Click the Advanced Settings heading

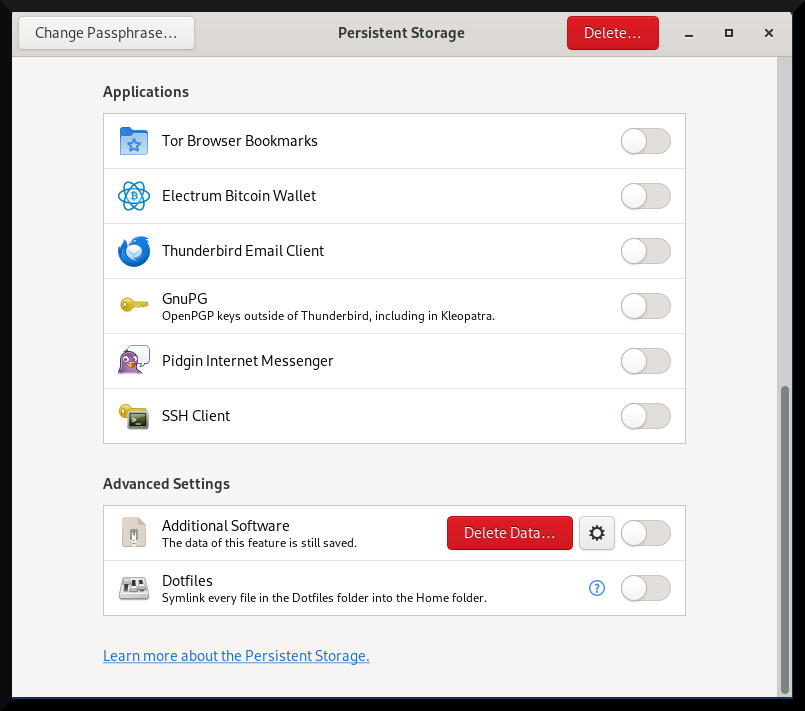166,484
